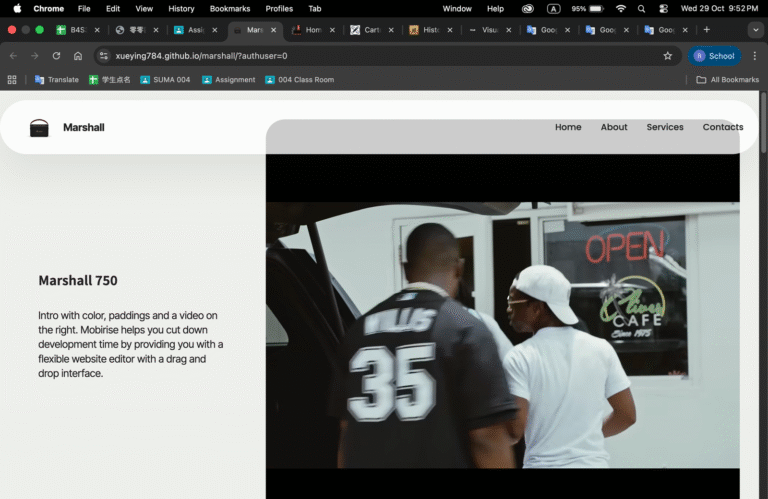
Task: Open the All Bookmarks folder
Action: [728, 80]
